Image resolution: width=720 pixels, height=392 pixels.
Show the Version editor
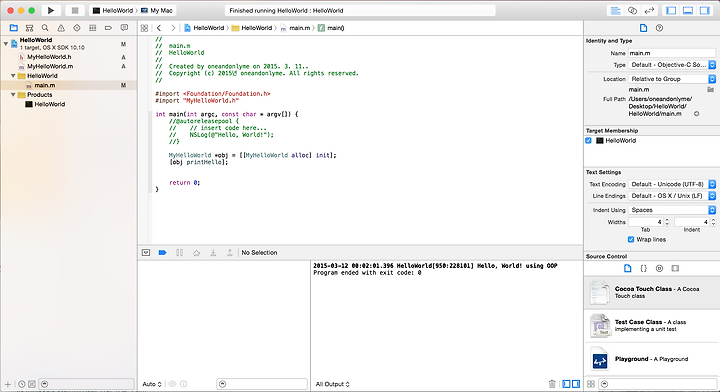(x=649, y=11)
